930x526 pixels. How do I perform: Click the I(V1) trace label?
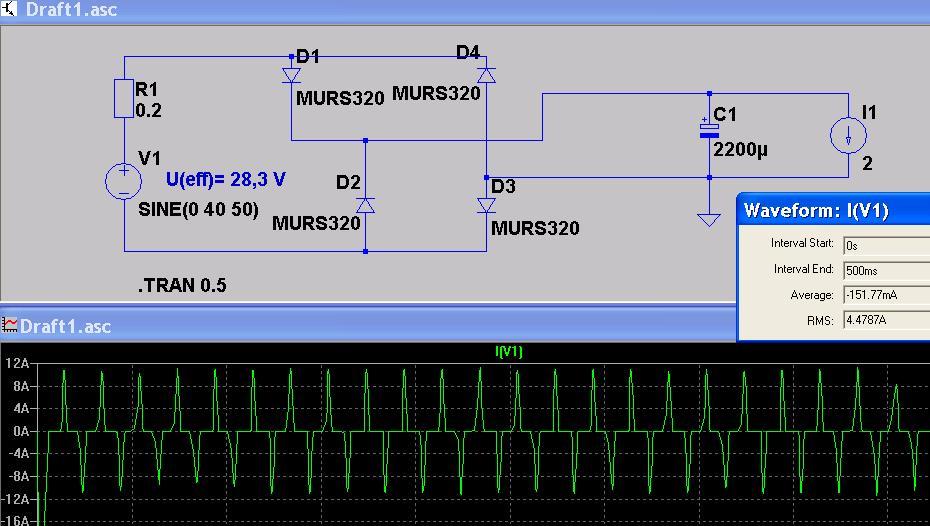point(509,352)
